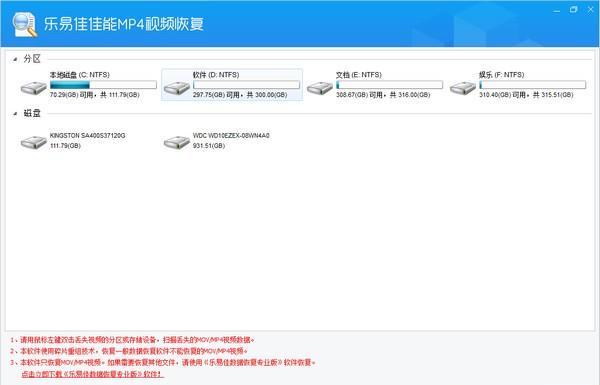Image resolution: width=600 pixels, height=385 pixels.
Task: Collapse the 分区 section arrow
Action: click(15, 59)
